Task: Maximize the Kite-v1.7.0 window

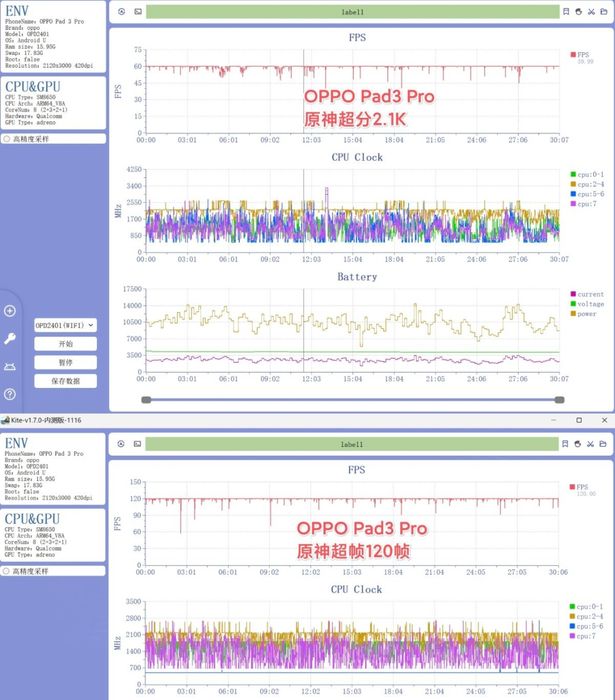Action: [579, 420]
